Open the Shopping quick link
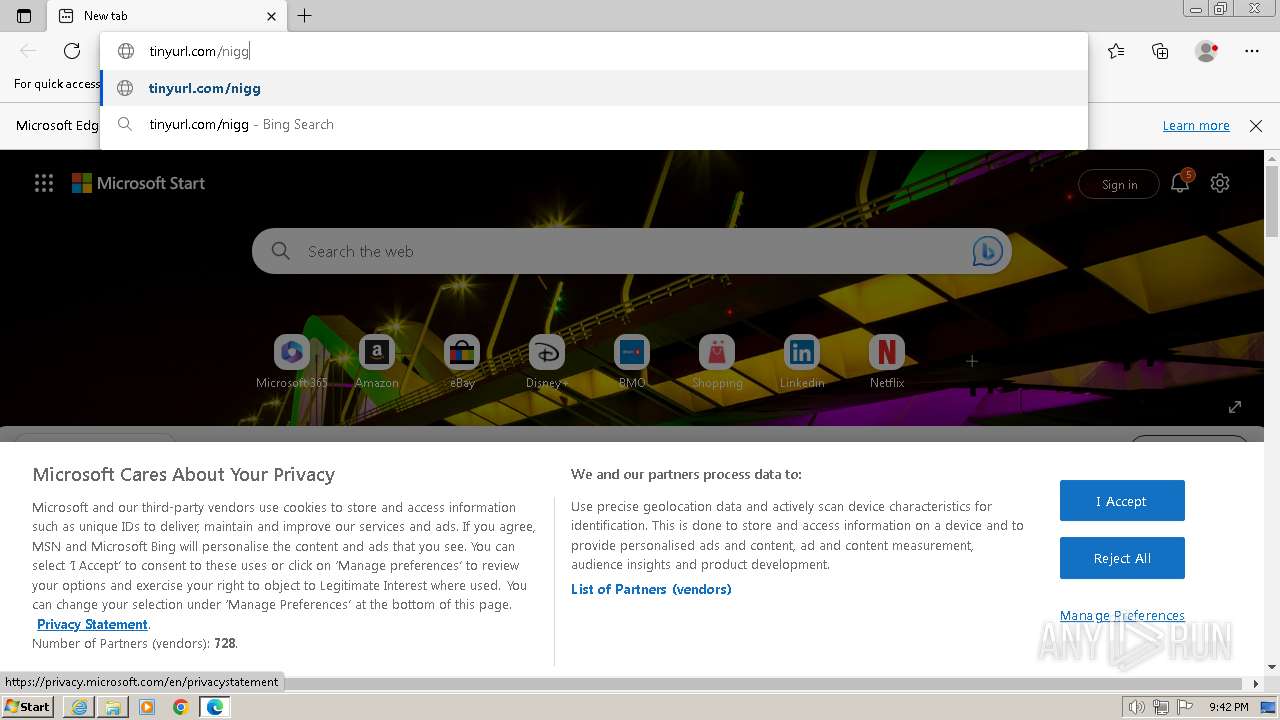The height and width of the screenshot is (720, 1280). 717,362
